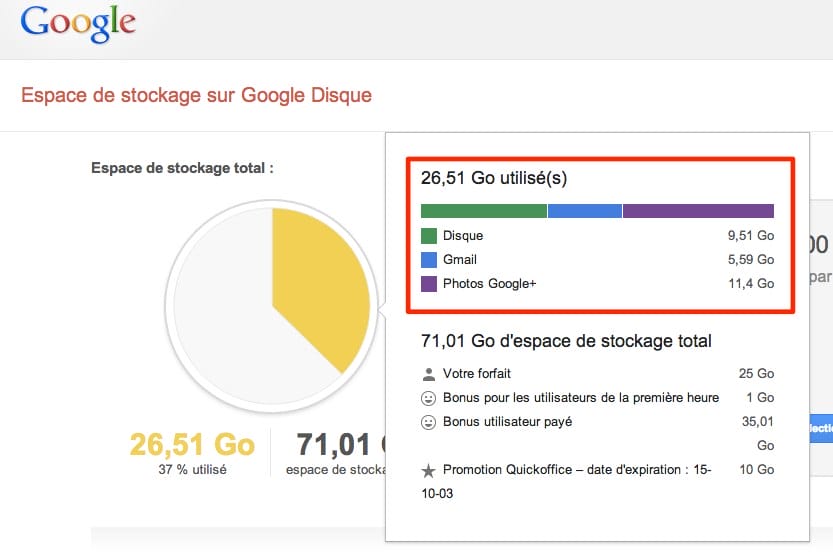Click the 26,51 Go utilisé(s) heading
The width and height of the screenshot is (833, 560).
tap(494, 178)
